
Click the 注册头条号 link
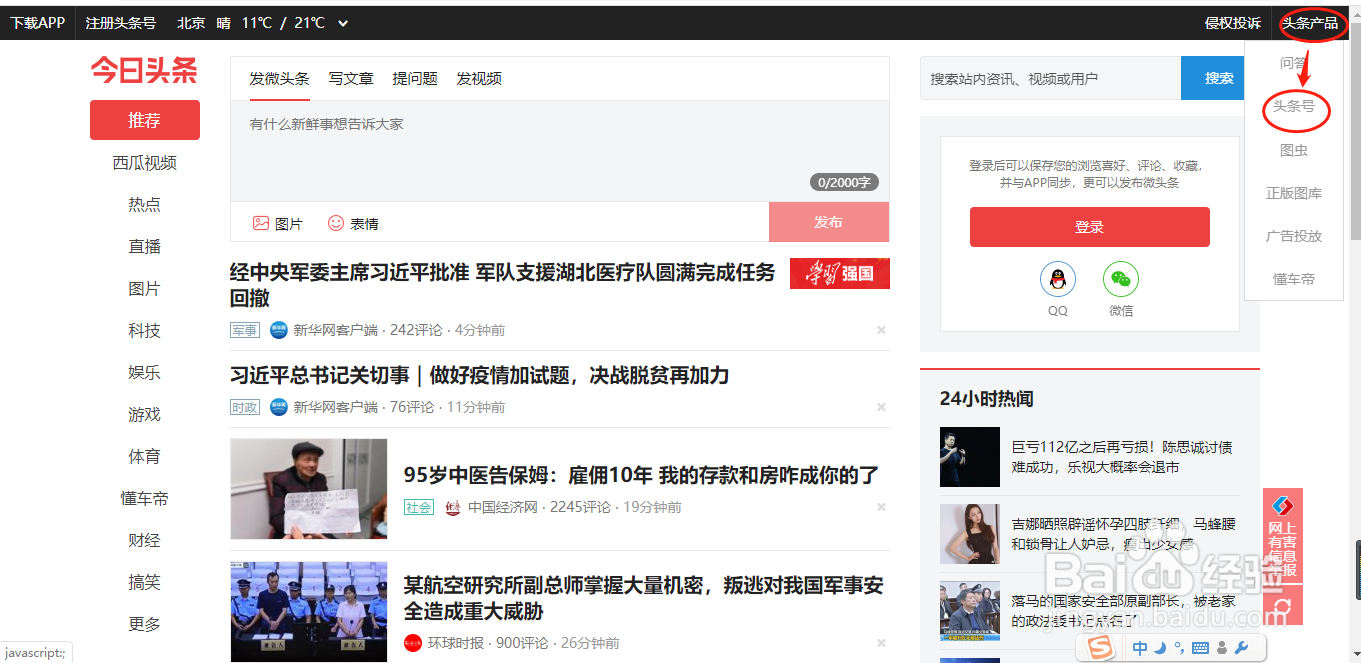121,23
